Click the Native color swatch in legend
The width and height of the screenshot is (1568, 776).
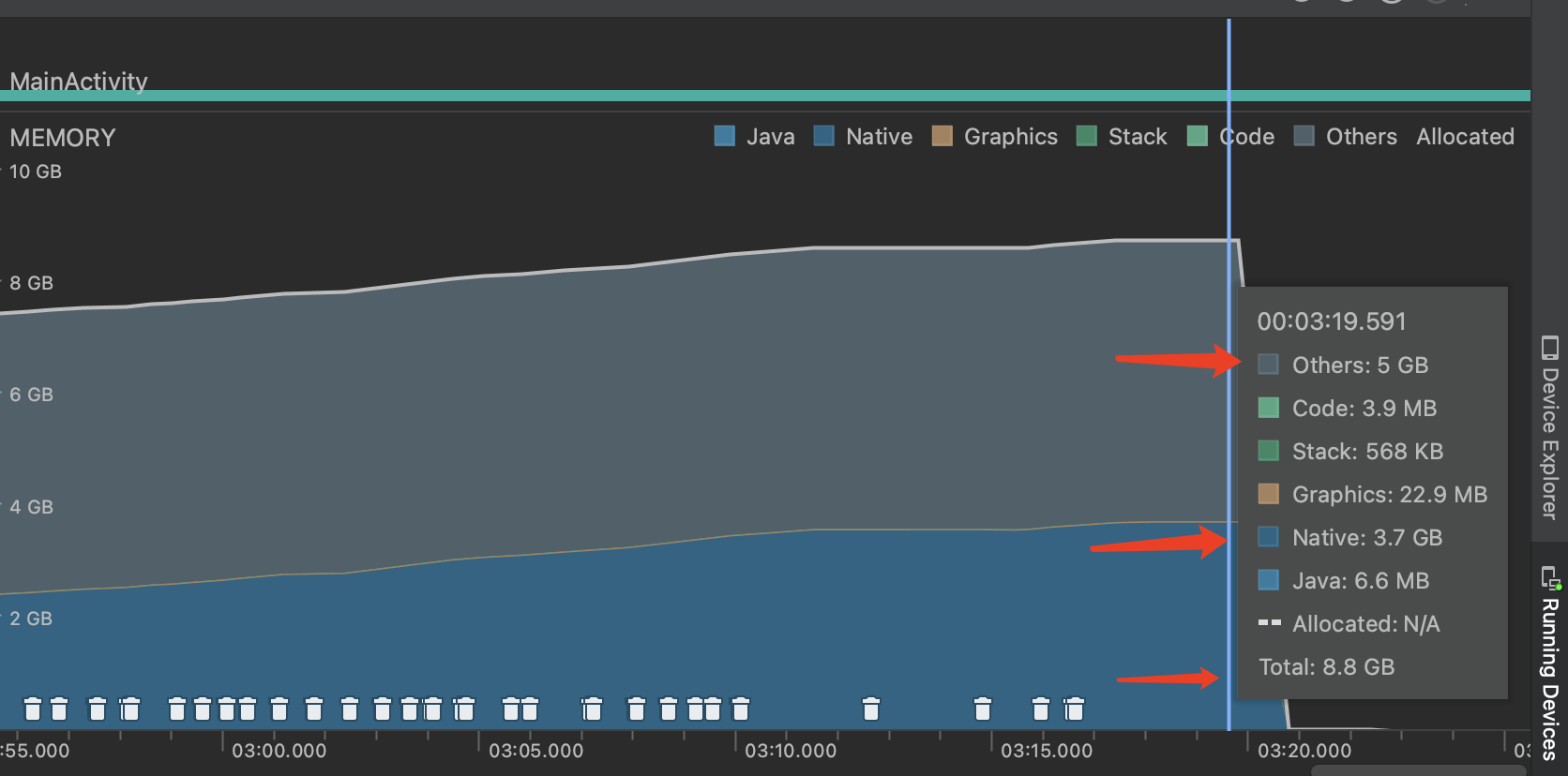pyautogui.click(x=824, y=136)
